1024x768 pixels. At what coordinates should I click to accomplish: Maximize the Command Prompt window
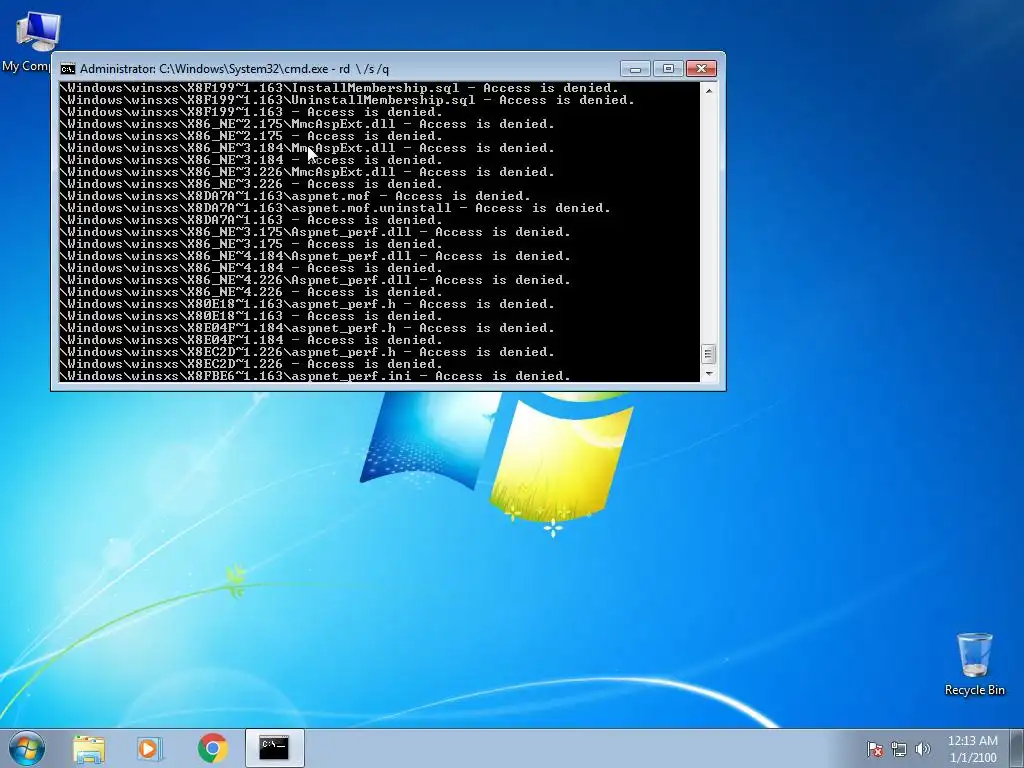668,69
